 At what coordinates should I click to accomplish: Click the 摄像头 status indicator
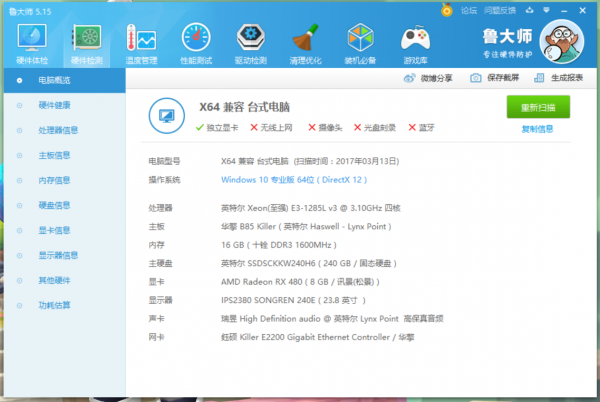coord(325,128)
